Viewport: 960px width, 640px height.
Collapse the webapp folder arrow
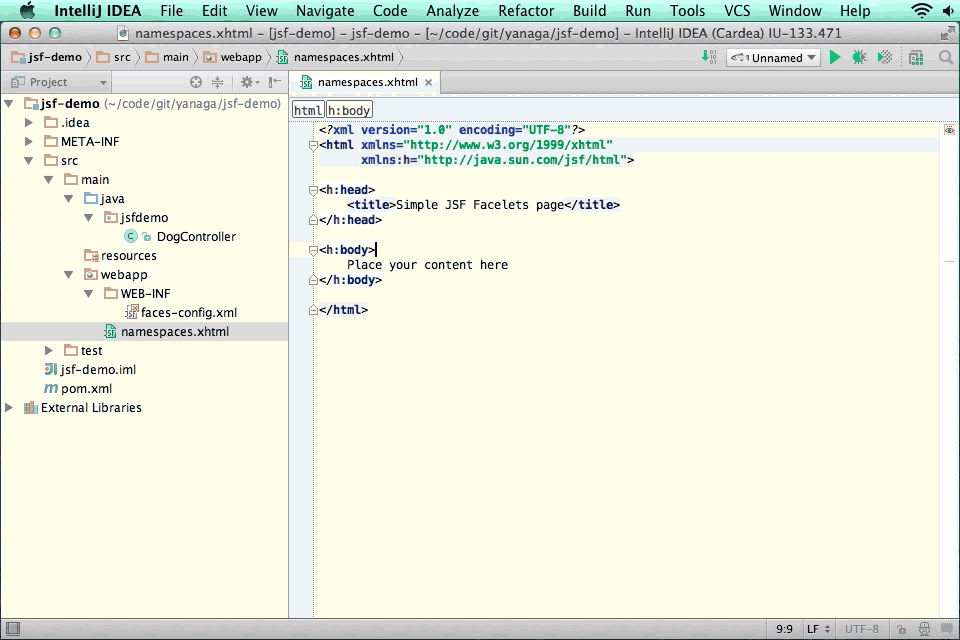coord(69,274)
